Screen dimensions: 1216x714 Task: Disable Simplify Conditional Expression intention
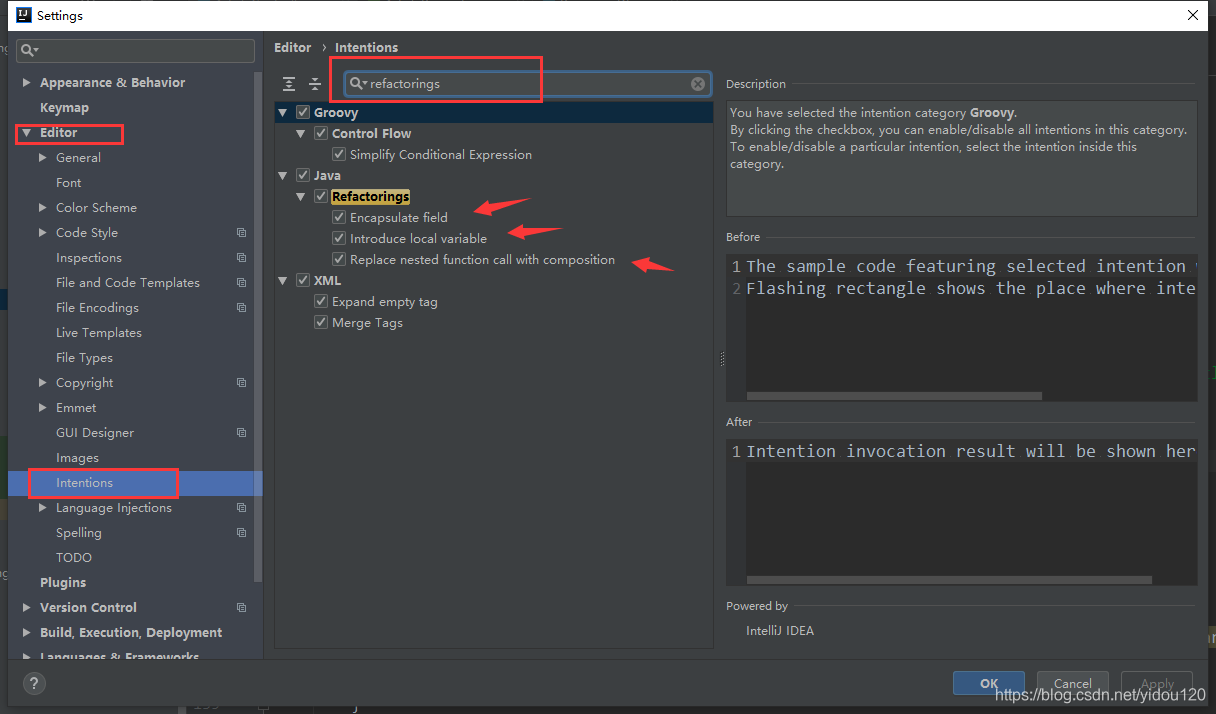click(x=339, y=155)
